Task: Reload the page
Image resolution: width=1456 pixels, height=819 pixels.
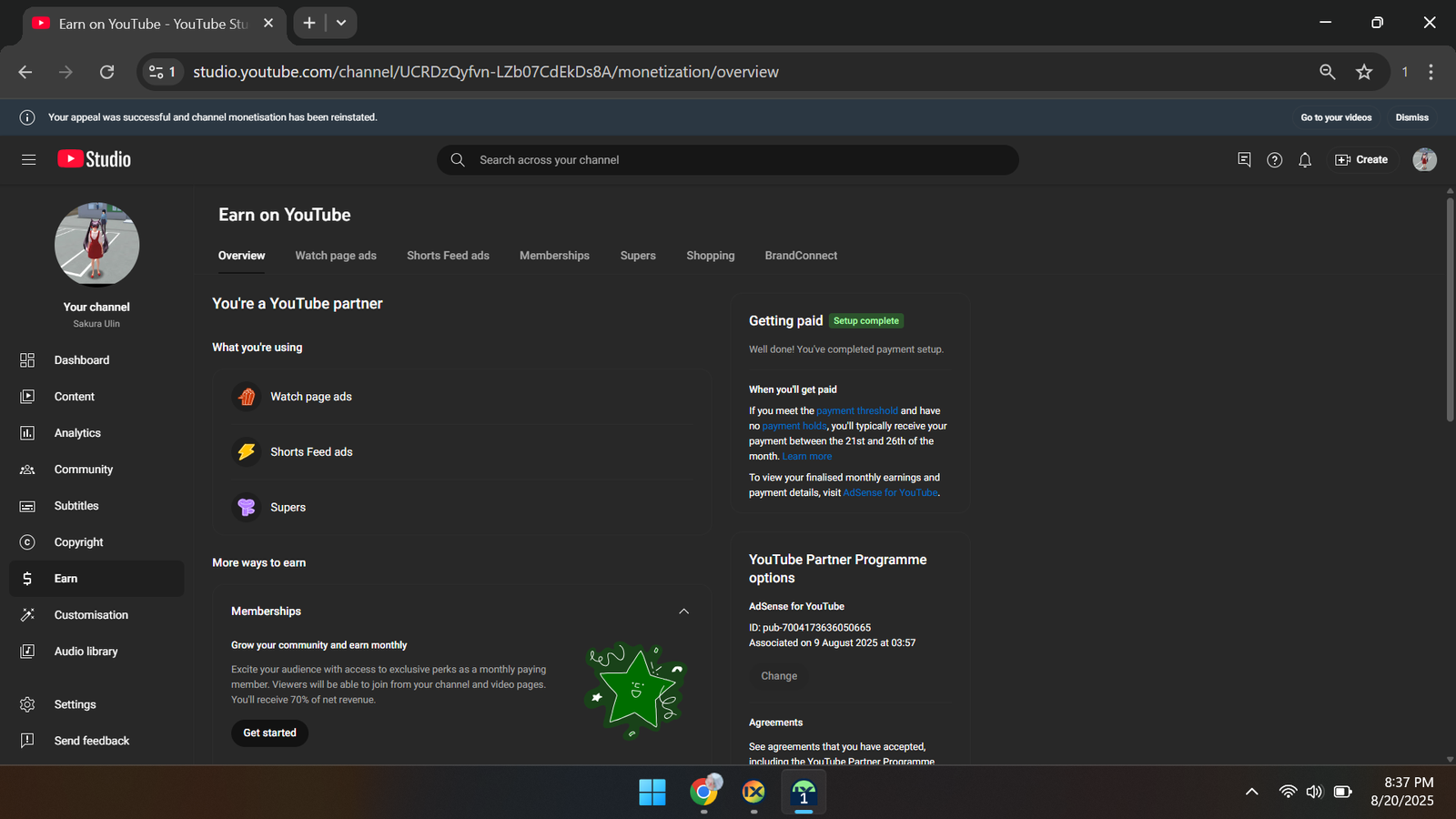Action: [106, 72]
